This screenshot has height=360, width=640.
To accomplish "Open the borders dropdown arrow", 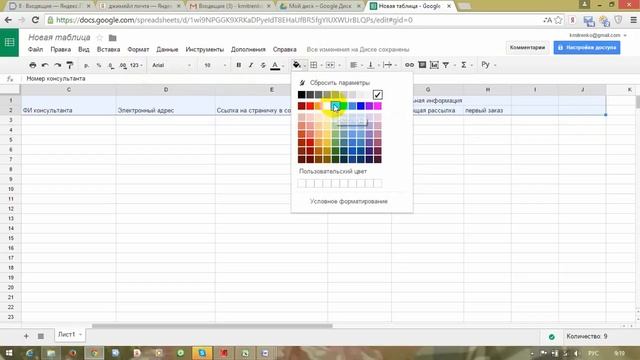I will click(x=322, y=65).
